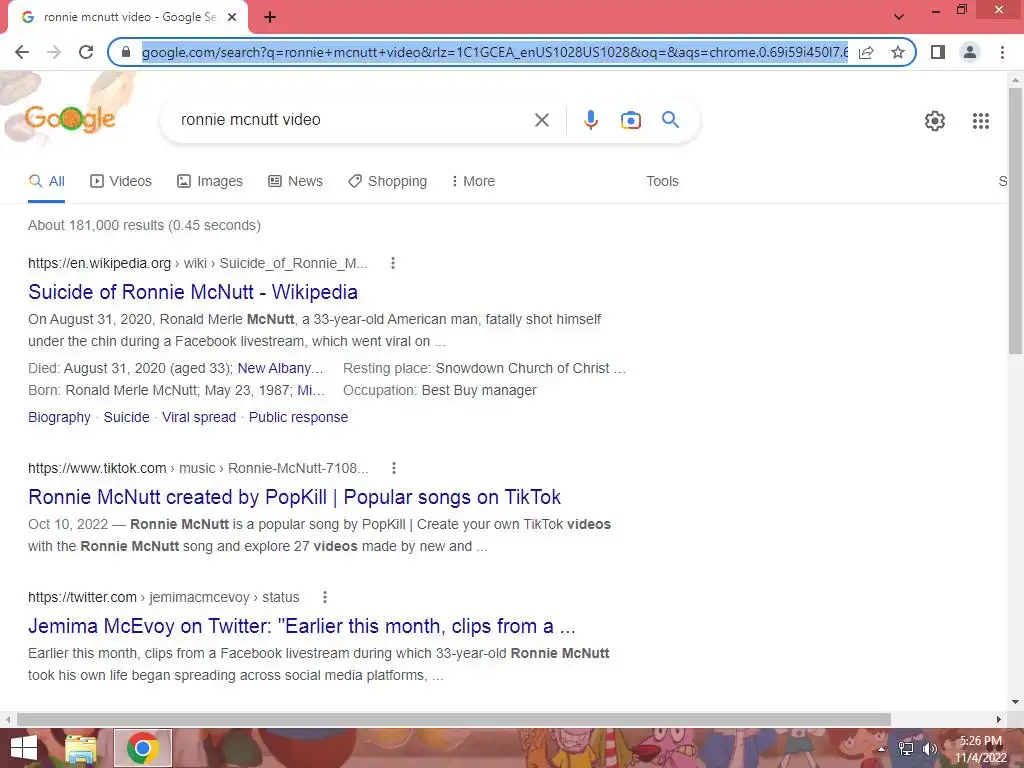Expand the More search categories menu

point(473,182)
